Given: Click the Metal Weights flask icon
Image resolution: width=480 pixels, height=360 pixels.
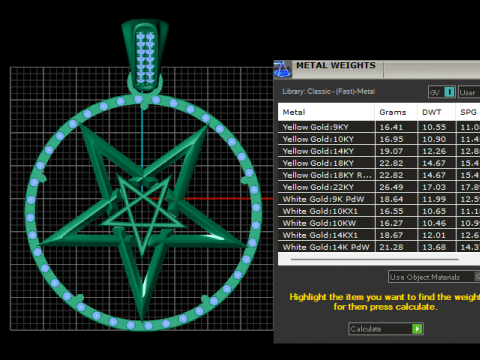Looking at the screenshot, I should click(283, 69).
